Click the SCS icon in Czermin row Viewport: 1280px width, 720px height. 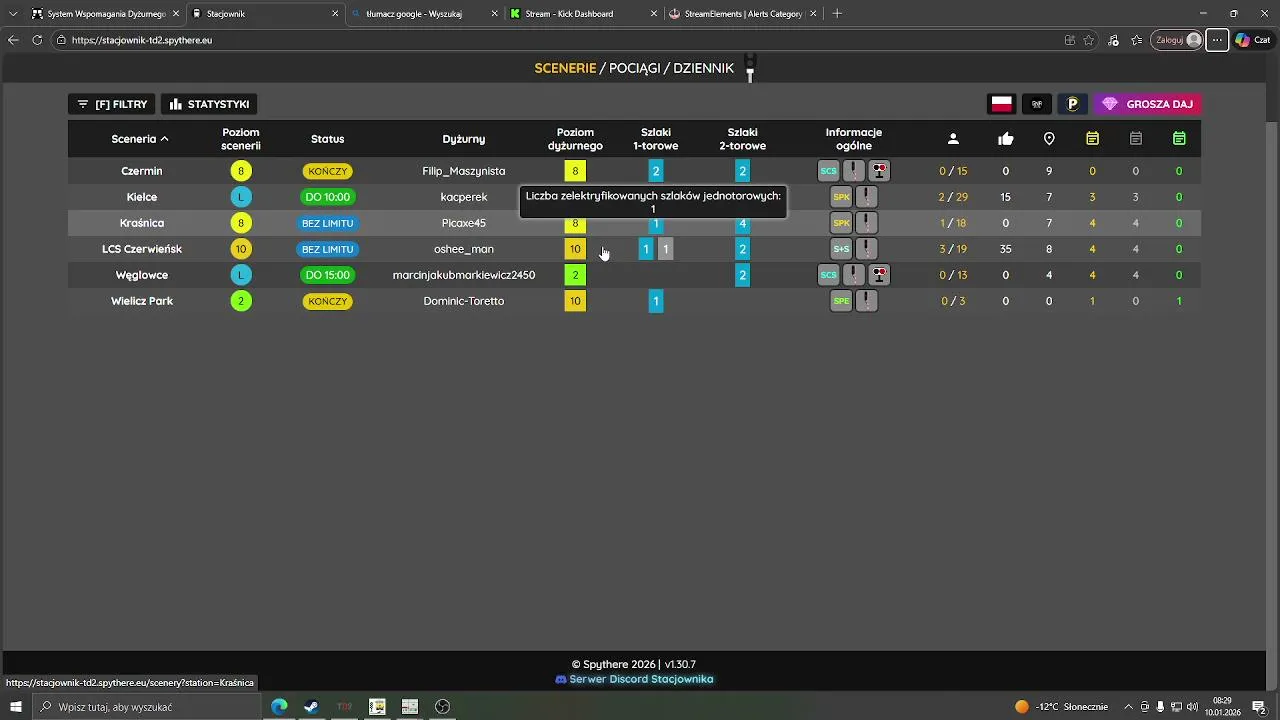pos(829,171)
